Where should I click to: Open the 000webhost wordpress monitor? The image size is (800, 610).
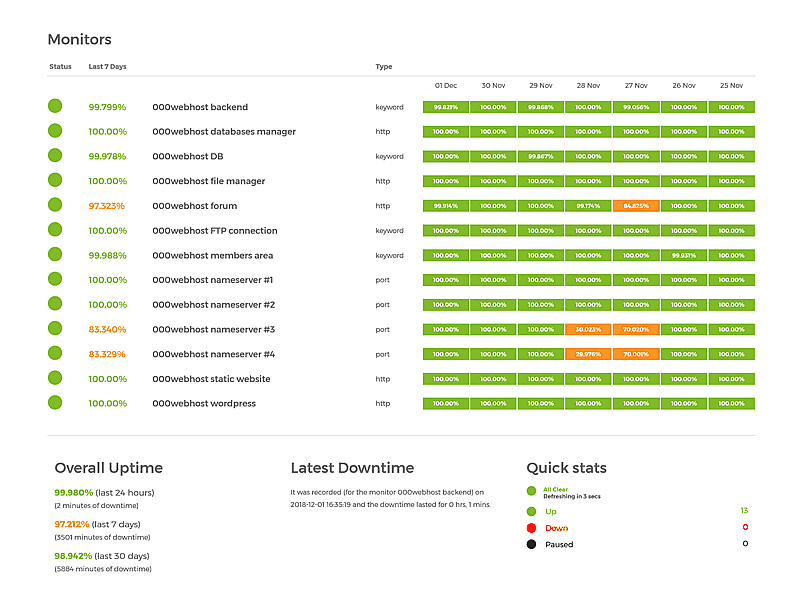point(204,403)
